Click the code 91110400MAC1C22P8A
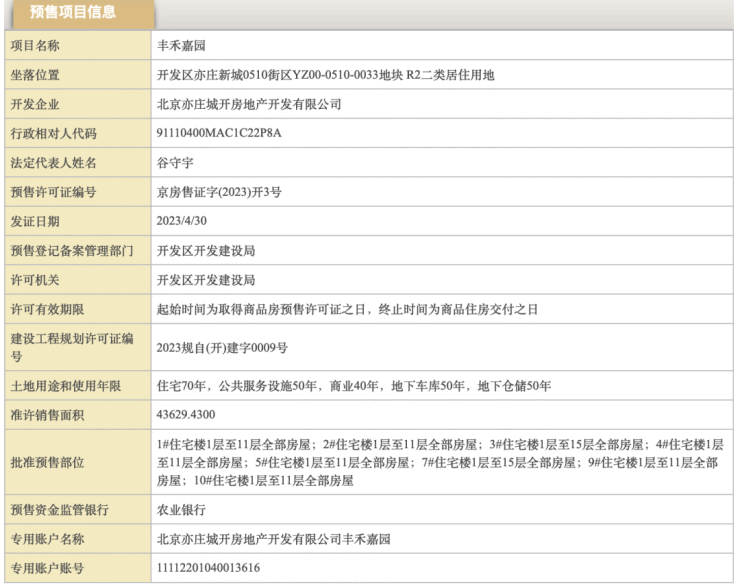740x584 pixels. (220, 133)
